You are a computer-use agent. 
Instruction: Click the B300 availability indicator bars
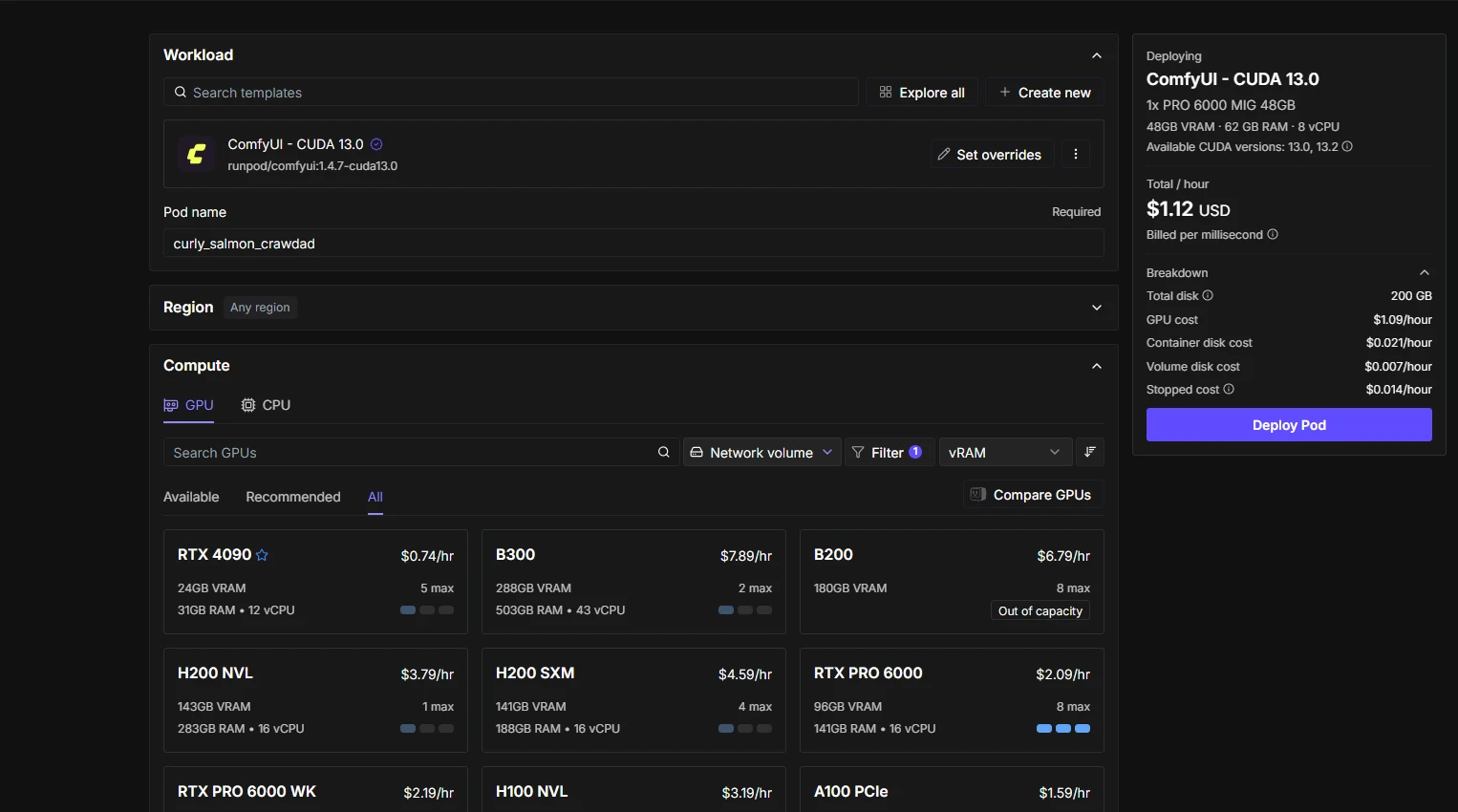click(x=745, y=610)
